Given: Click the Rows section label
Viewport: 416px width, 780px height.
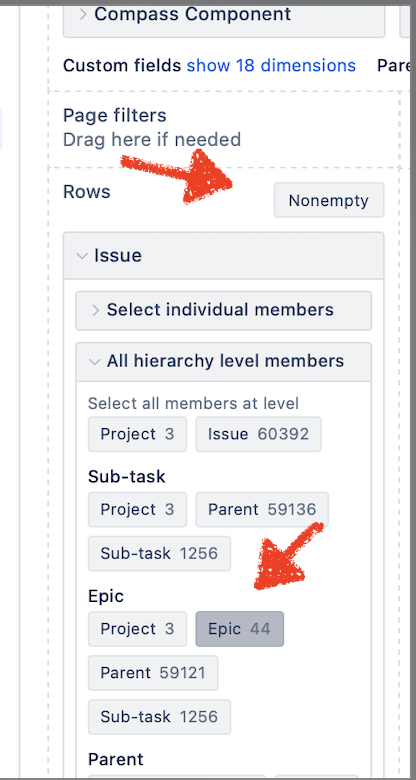Looking at the screenshot, I should (87, 192).
